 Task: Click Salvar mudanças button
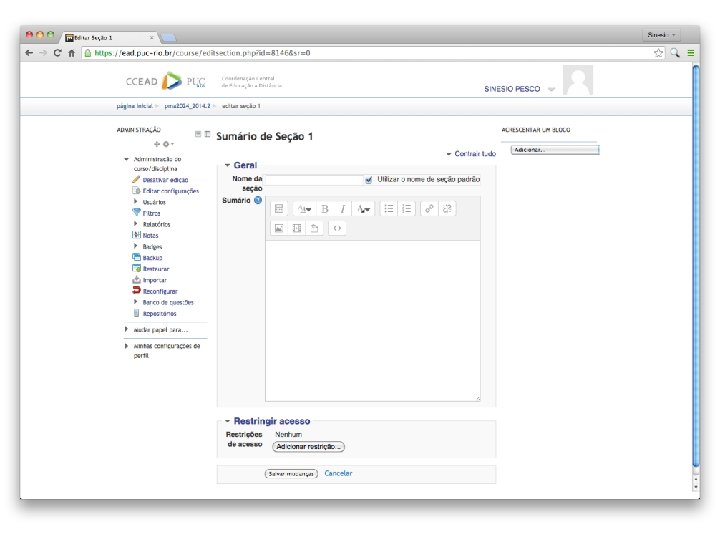(x=291, y=473)
